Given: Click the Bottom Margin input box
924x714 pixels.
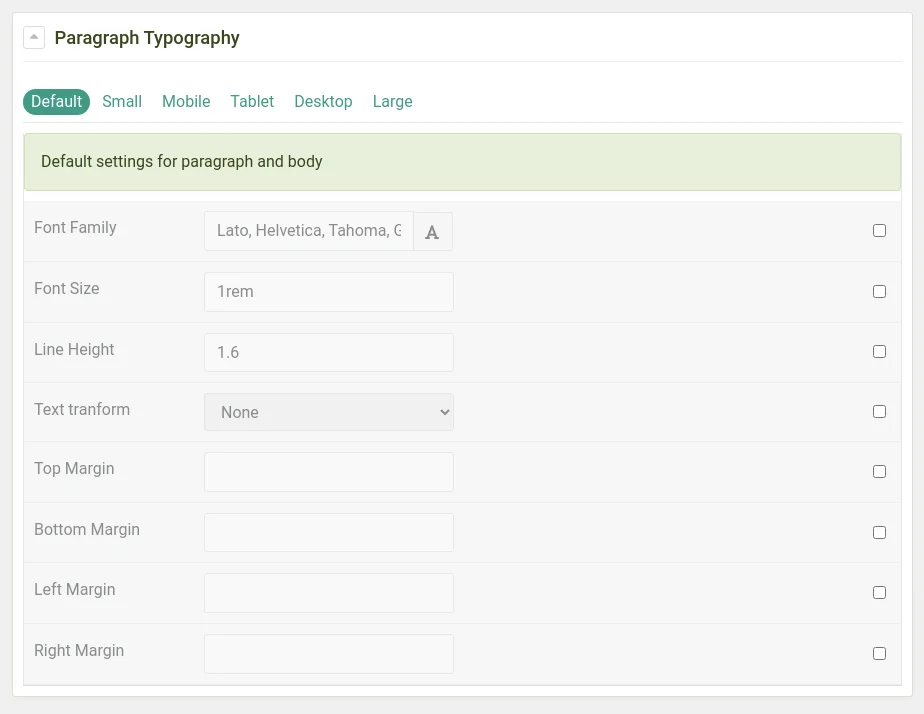Looking at the screenshot, I should click(x=329, y=533).
